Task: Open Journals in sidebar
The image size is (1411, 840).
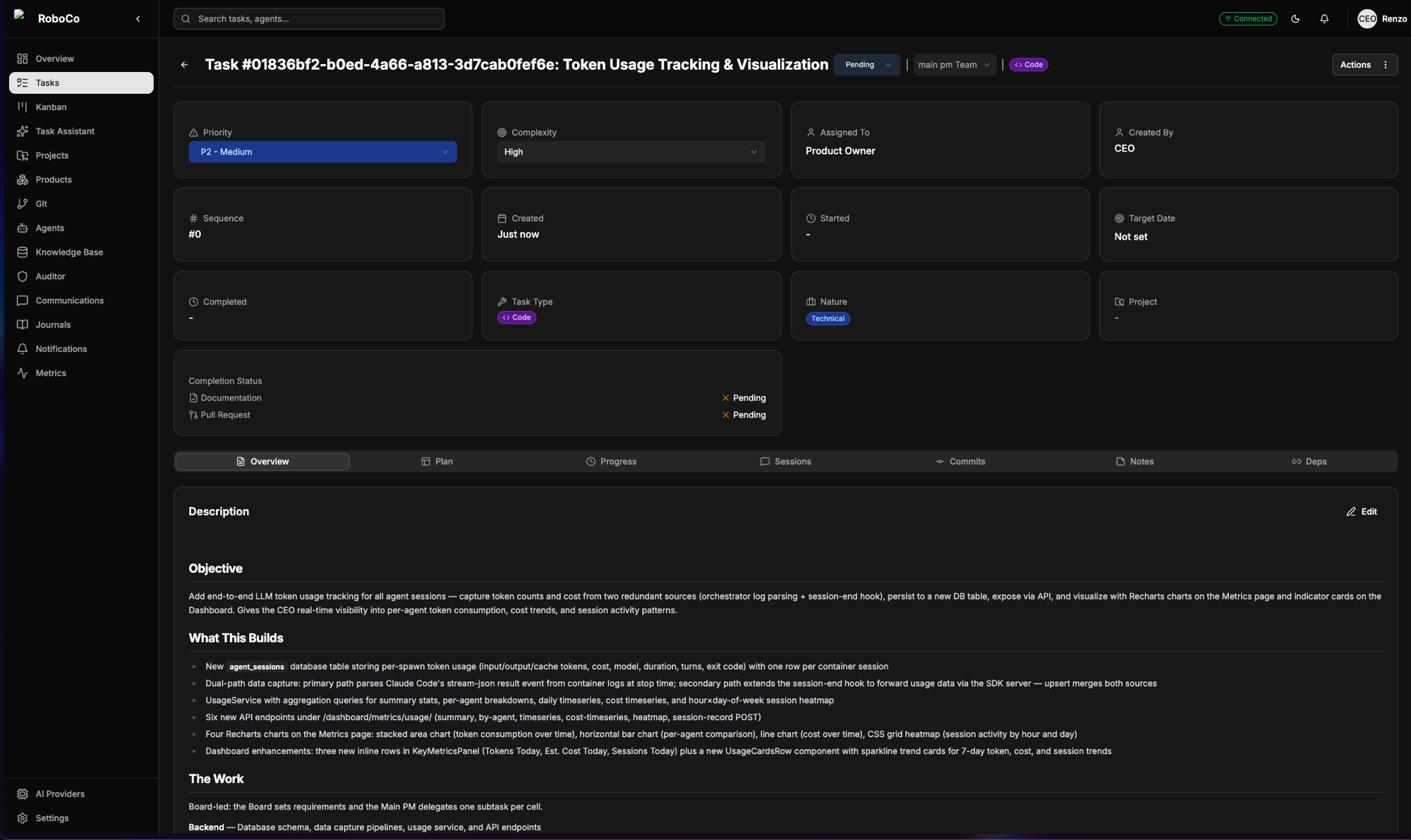Action: [x=81, y=324]
